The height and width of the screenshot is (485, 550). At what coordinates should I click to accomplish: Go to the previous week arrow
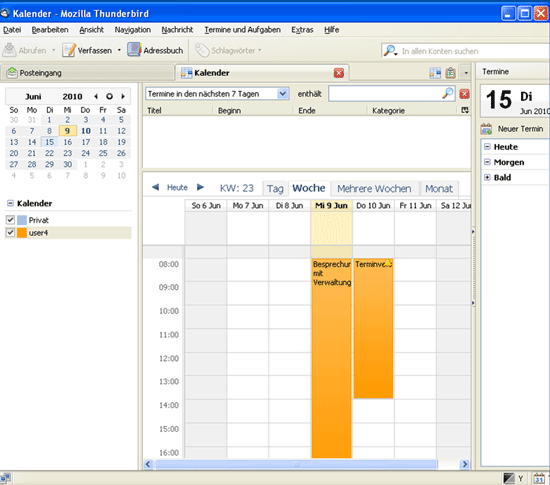[155, 187]
